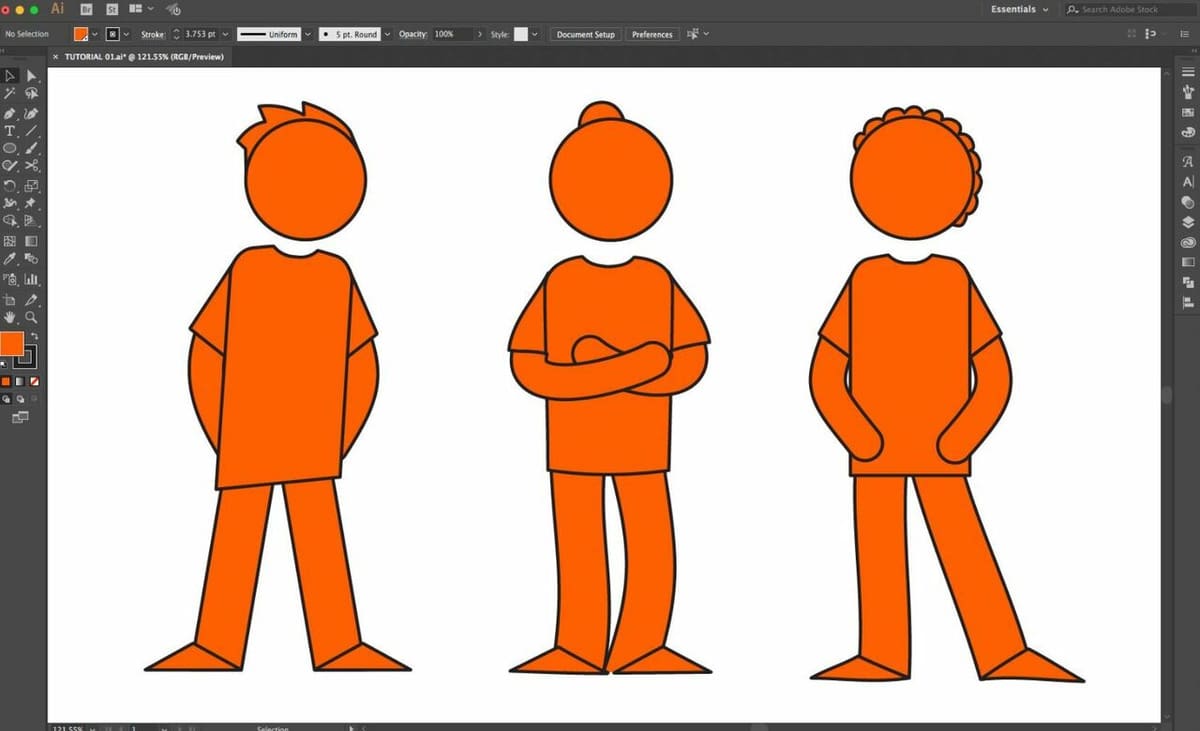Click the Preferences button
Image resolution: width=1200 pixels, height=731 pixels.
point(652,34)
